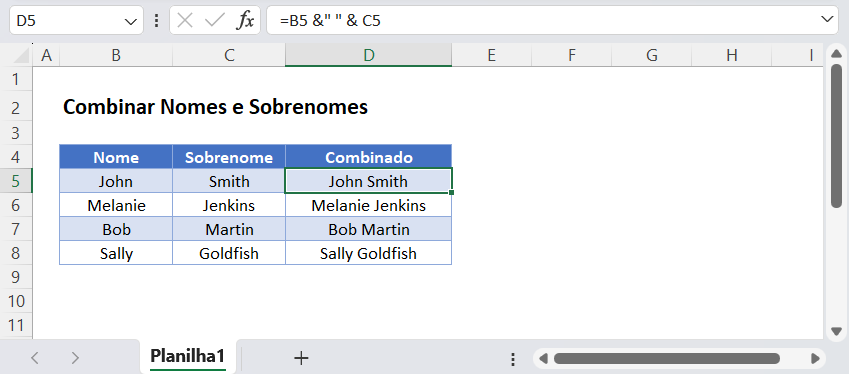Select row 6 header
849x374 pixels.
16,205
